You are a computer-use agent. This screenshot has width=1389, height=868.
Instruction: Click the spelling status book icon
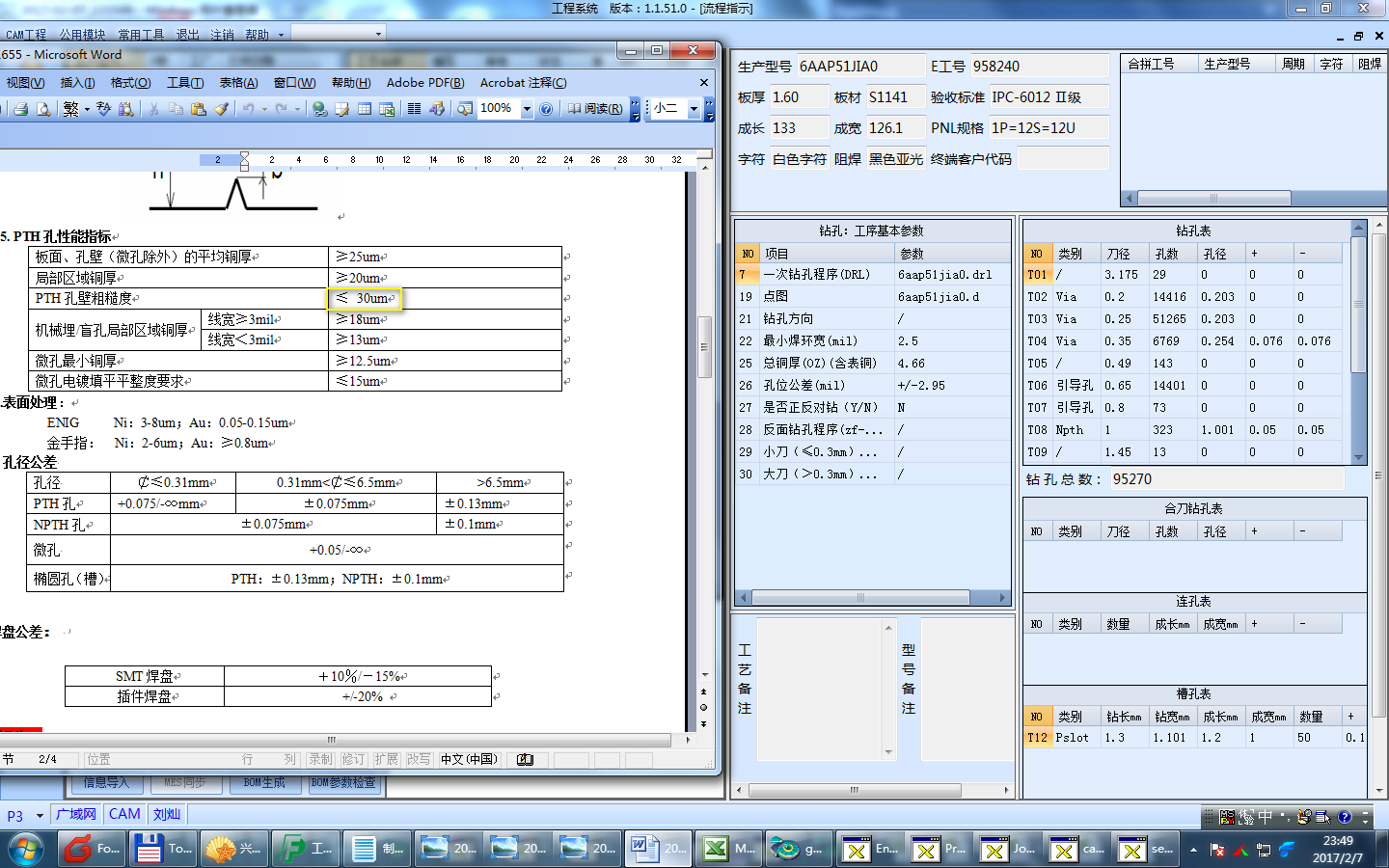click(525, 760)
